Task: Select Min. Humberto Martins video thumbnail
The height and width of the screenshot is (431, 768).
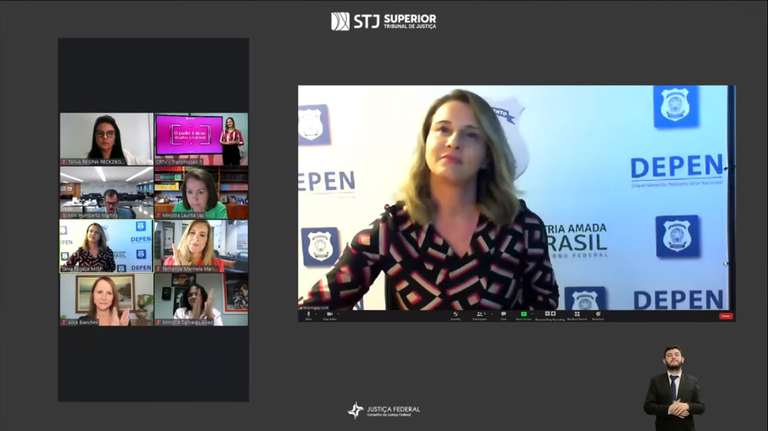Action: [106, 192]
